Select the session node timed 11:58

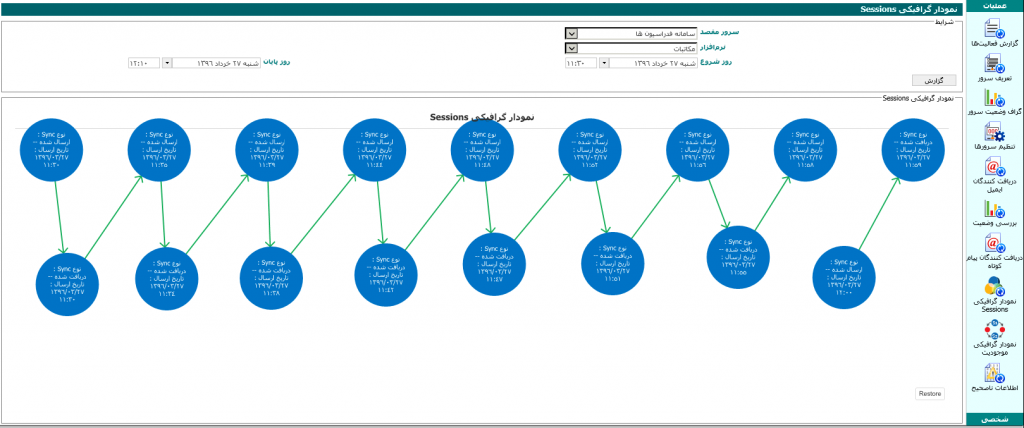coord(805,150)
